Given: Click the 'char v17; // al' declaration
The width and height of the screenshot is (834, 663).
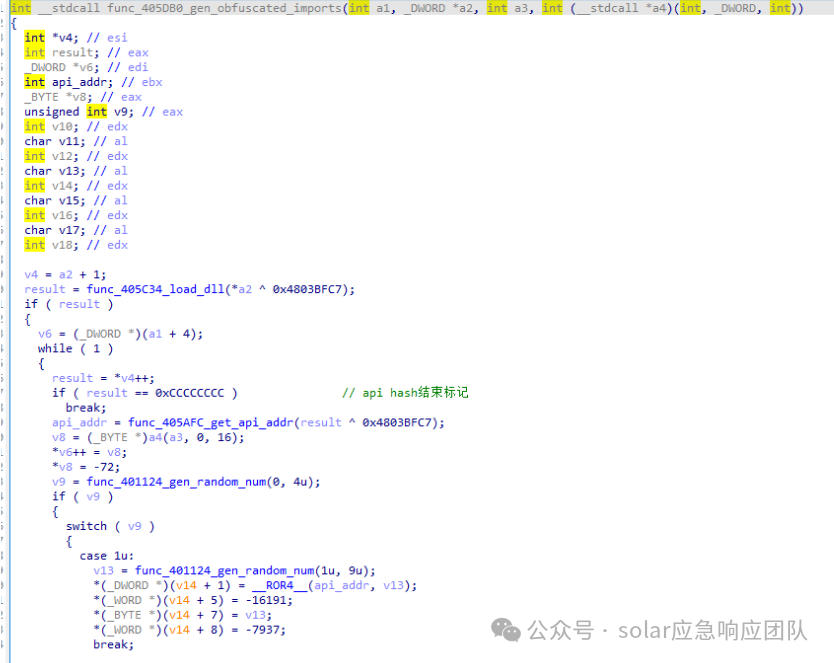Looking at the screenshot, I should coord(76,230).
